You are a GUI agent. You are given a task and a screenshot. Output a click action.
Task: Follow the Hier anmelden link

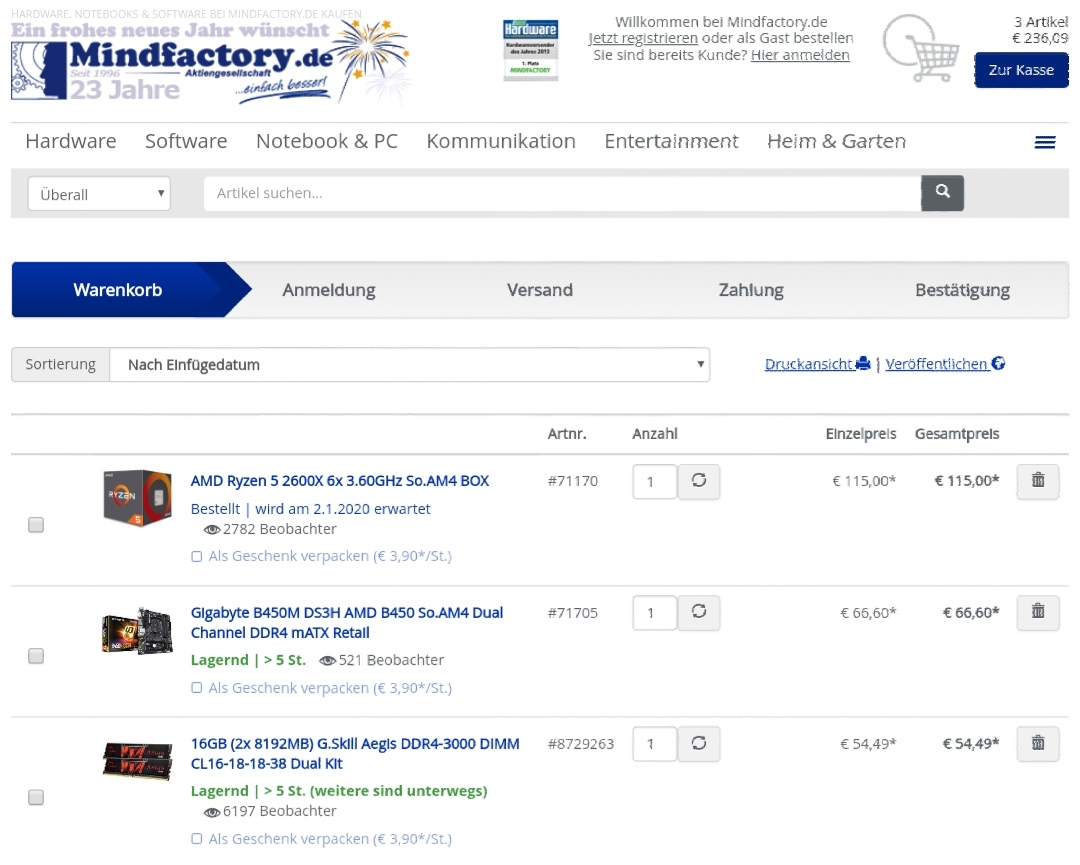click(x=800, y=55)
